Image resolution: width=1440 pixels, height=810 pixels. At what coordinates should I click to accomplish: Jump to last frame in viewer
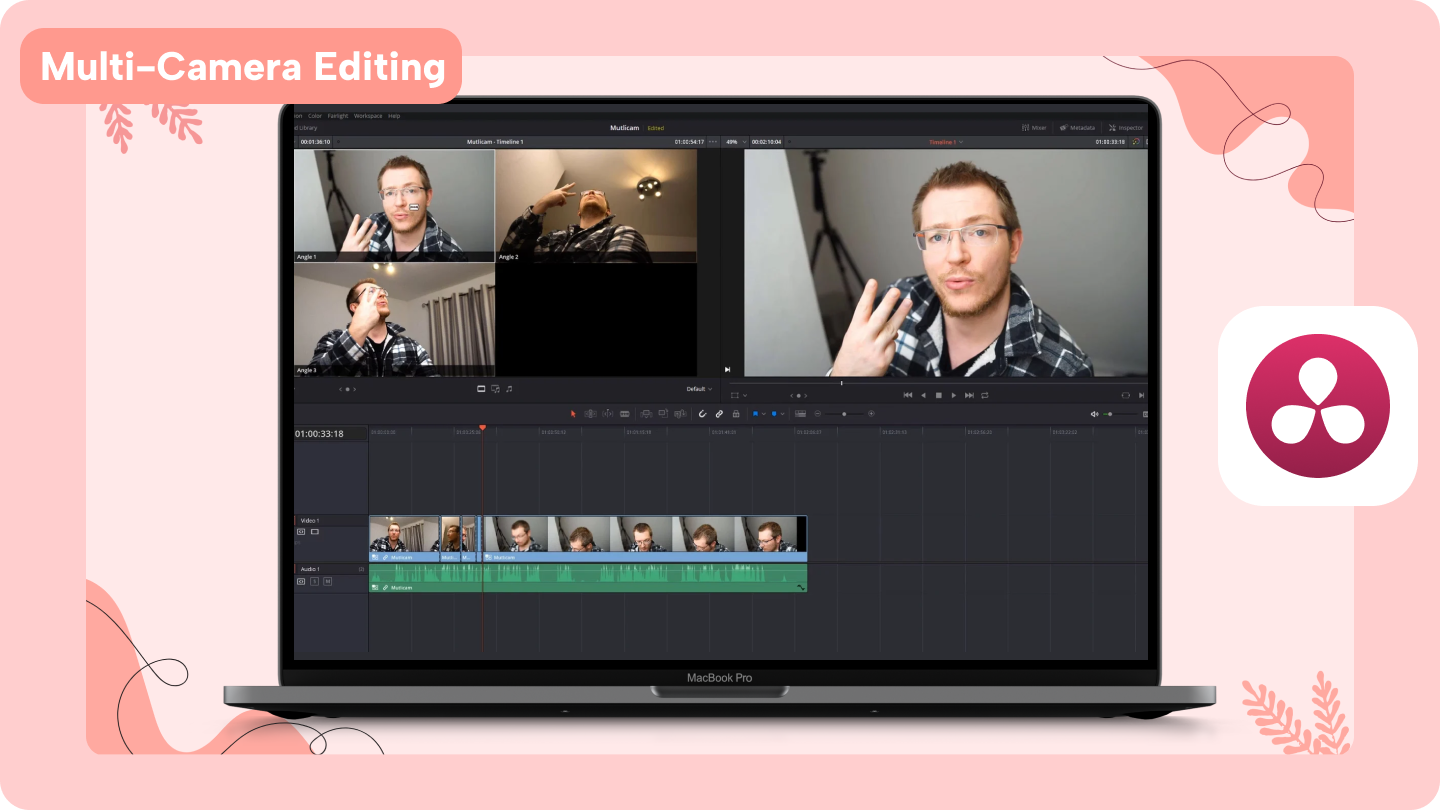coord(969,395)
